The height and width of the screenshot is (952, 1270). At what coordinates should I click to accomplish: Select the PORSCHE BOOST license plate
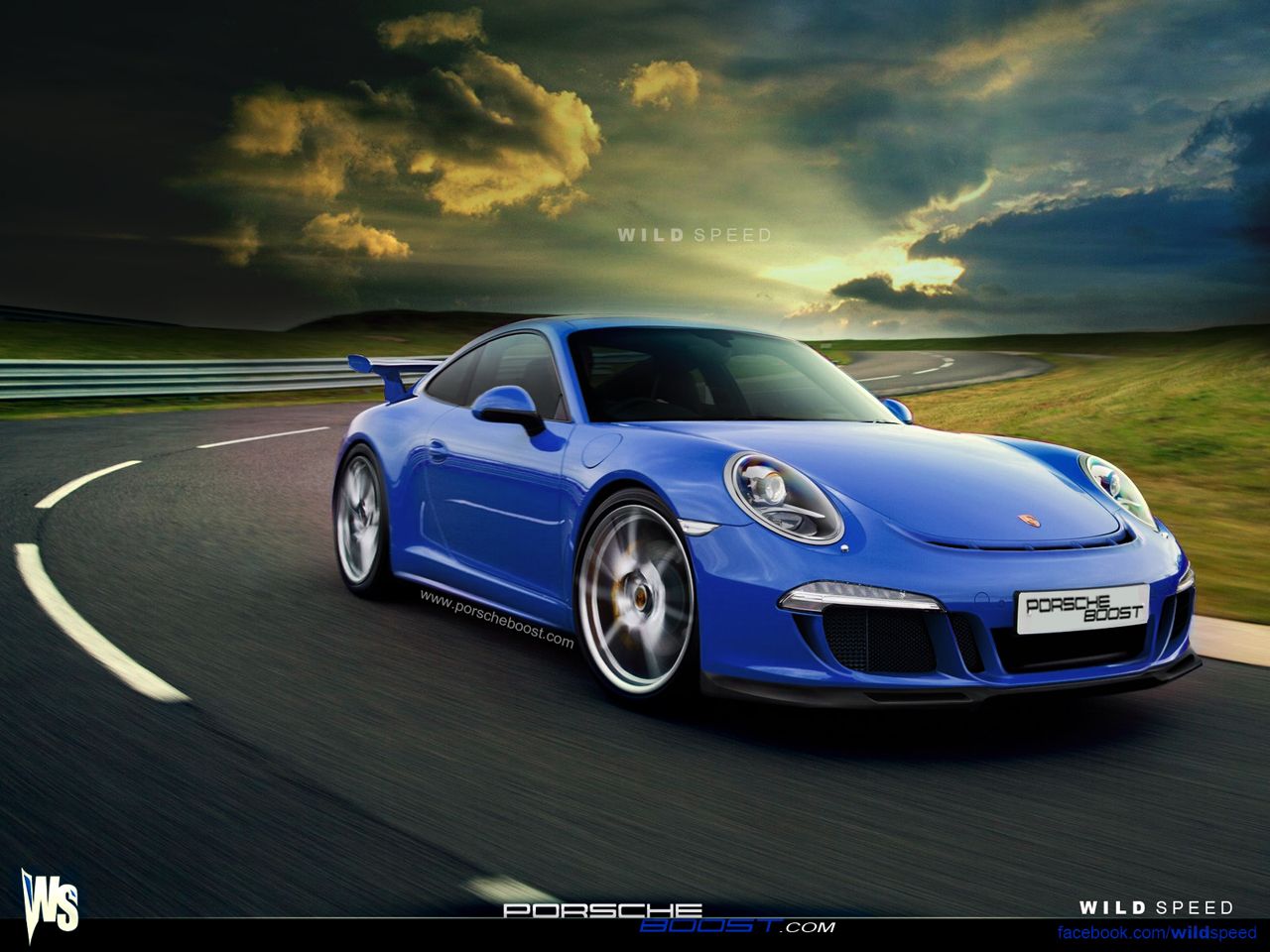[x=1083, y=606]
